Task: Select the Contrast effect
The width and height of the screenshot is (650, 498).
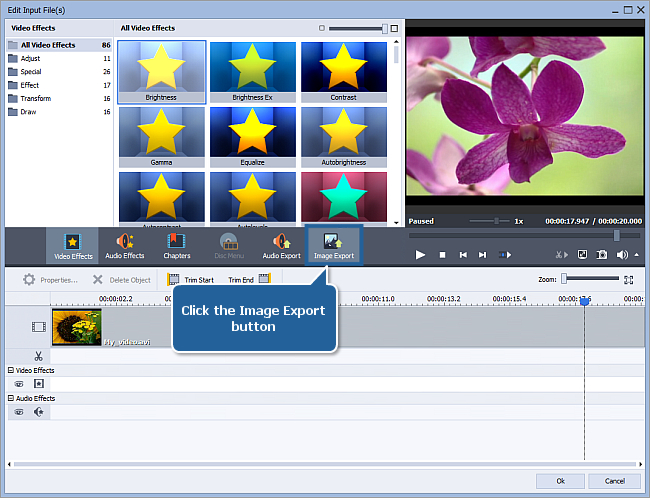Action: [x=344, y=71]
